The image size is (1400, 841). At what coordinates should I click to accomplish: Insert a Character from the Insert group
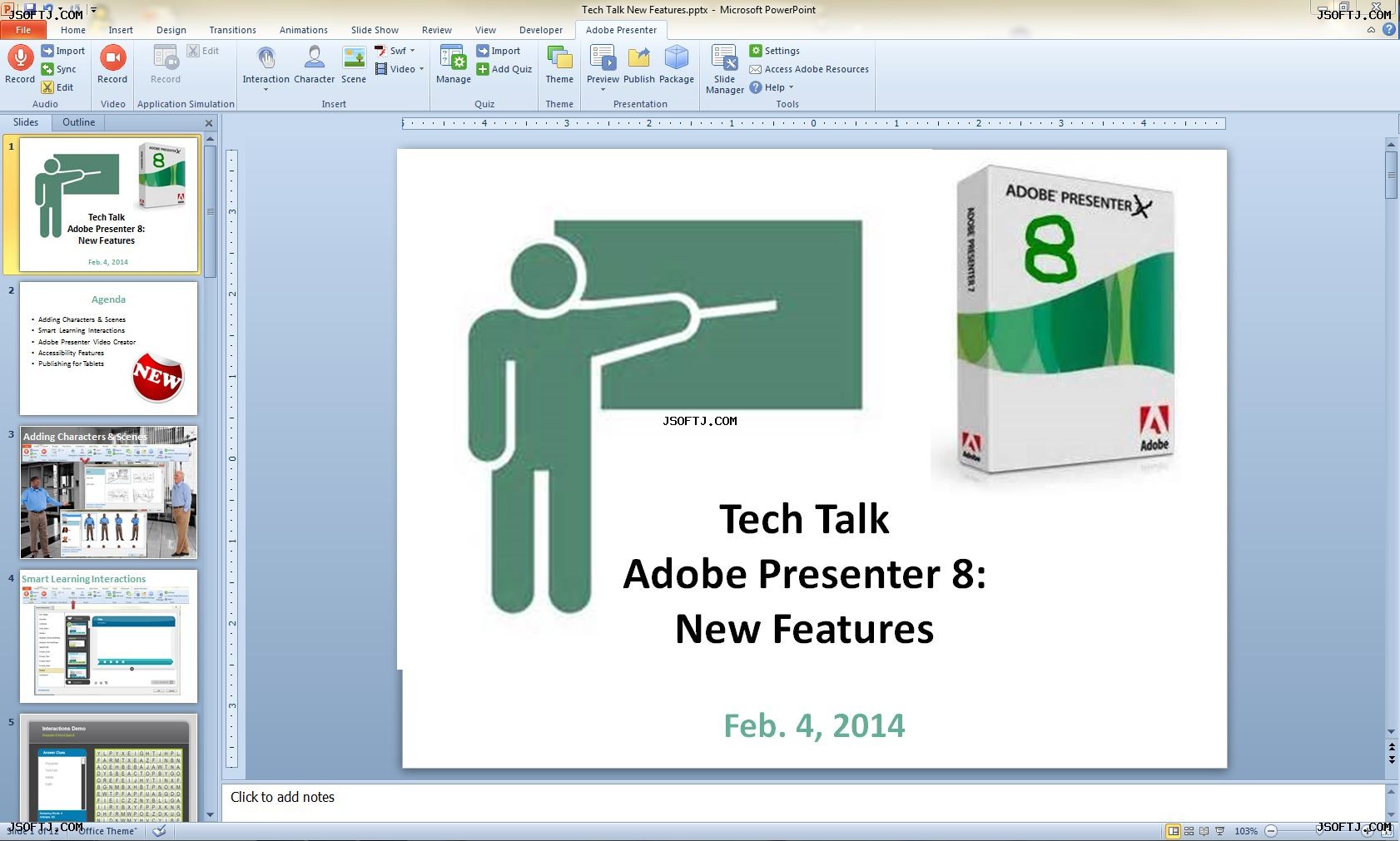coord(314,64)
